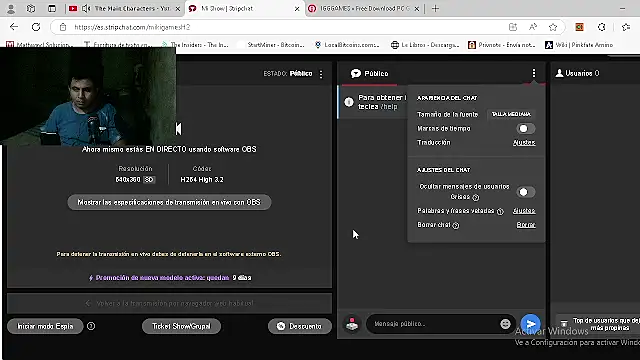Click the webcam video preview

tap(88, 96)
